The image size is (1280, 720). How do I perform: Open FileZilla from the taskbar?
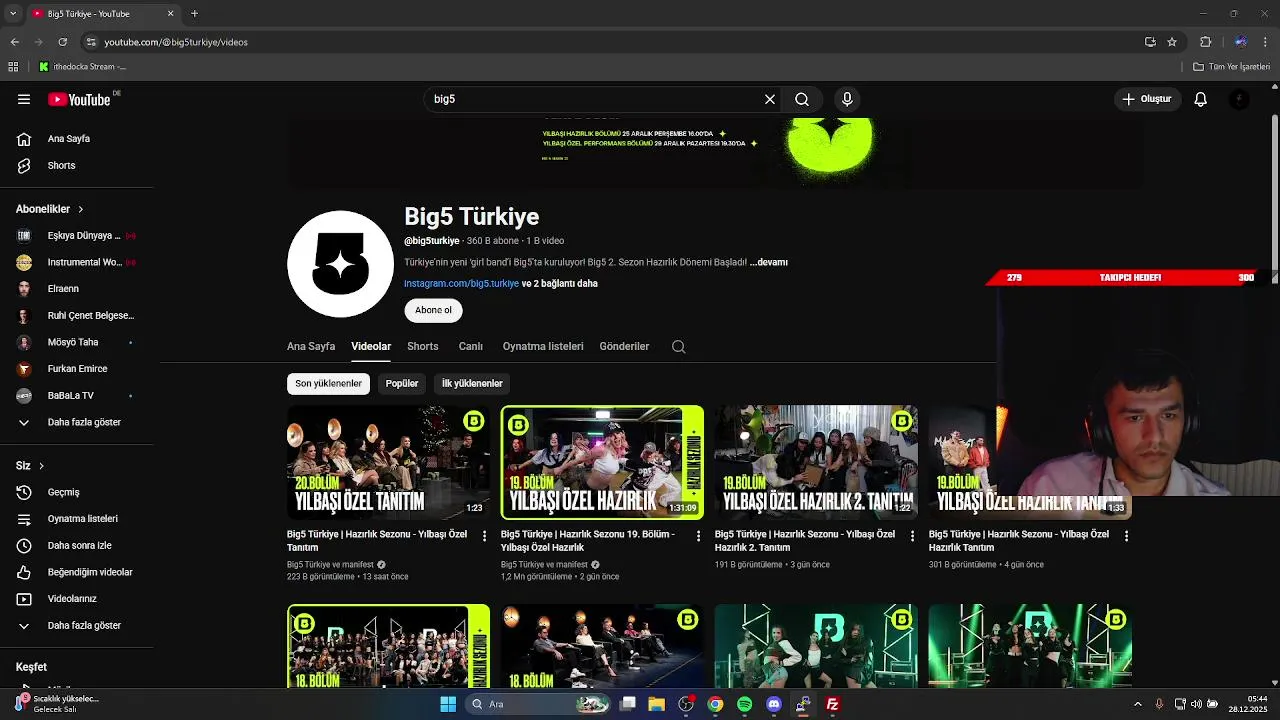point(832,704)
